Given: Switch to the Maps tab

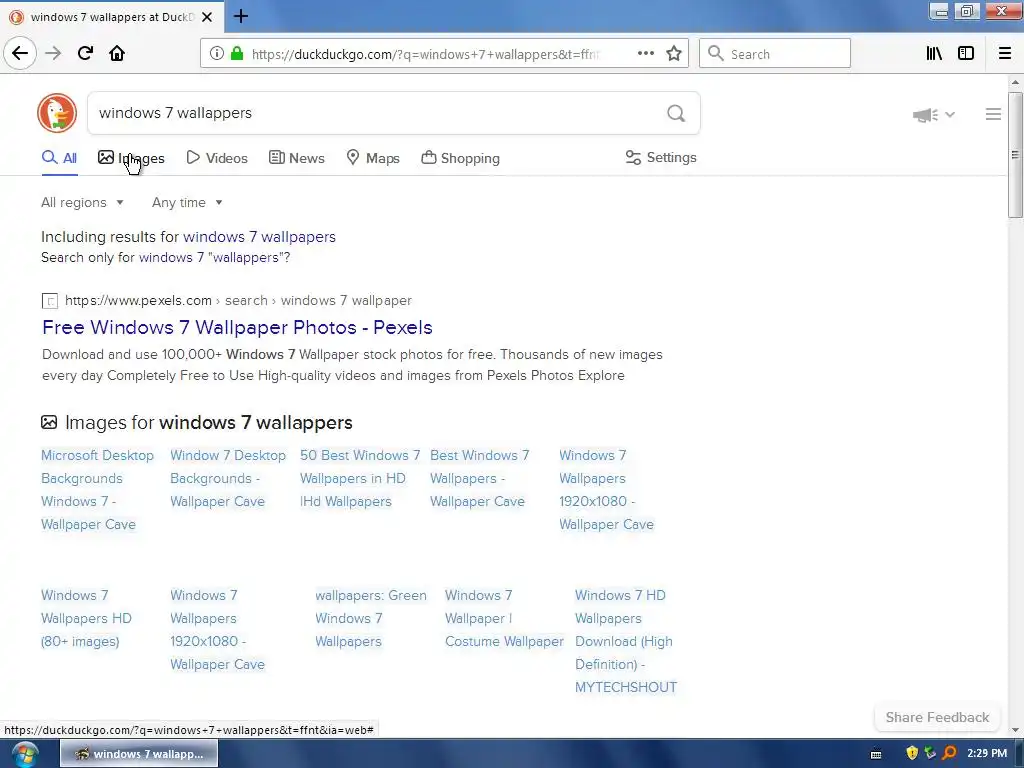Looking at the screenshot, I should 373,158.
